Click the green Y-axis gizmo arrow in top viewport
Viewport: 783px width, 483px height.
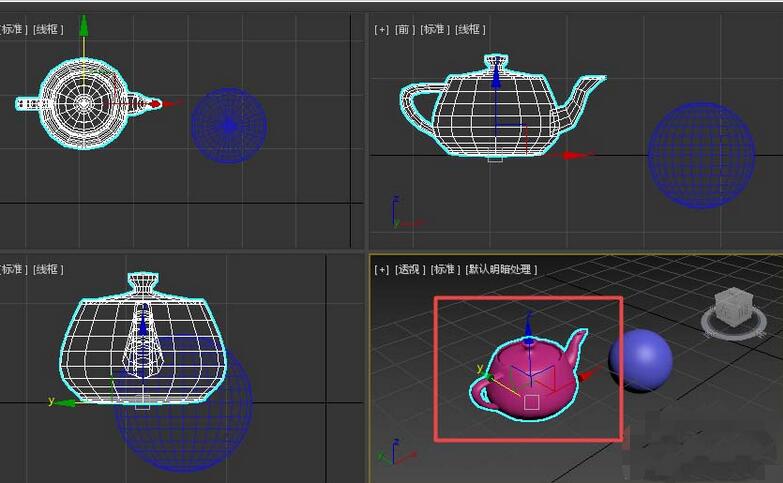pyautogui.click(x=84, y=25)
